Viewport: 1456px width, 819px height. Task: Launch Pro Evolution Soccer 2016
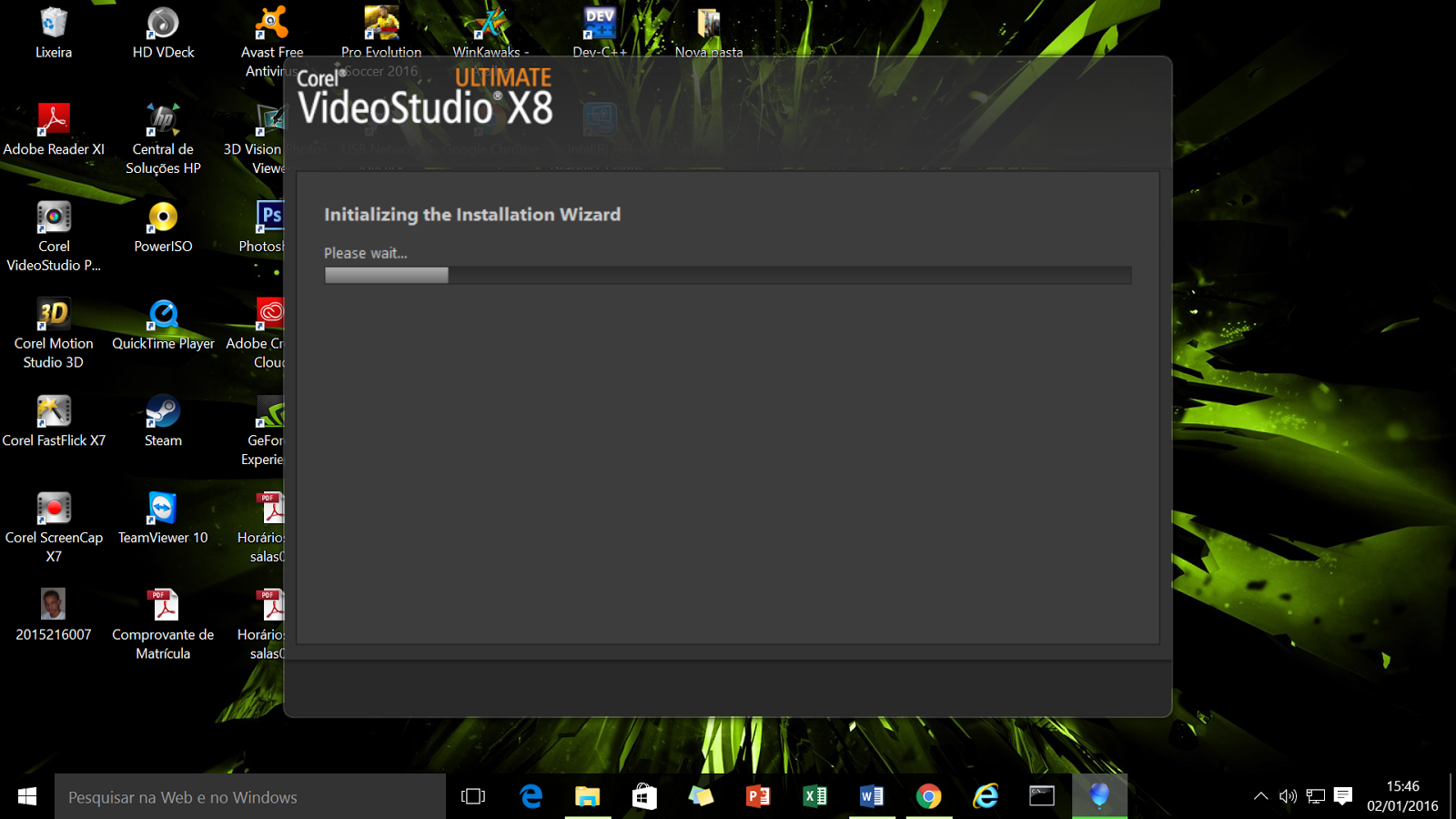click(381, 23)
